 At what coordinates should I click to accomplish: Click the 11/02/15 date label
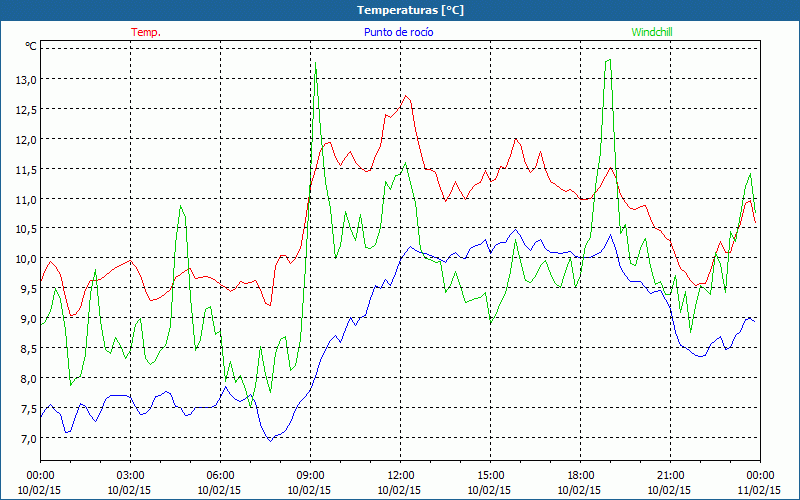coord(759,490)
